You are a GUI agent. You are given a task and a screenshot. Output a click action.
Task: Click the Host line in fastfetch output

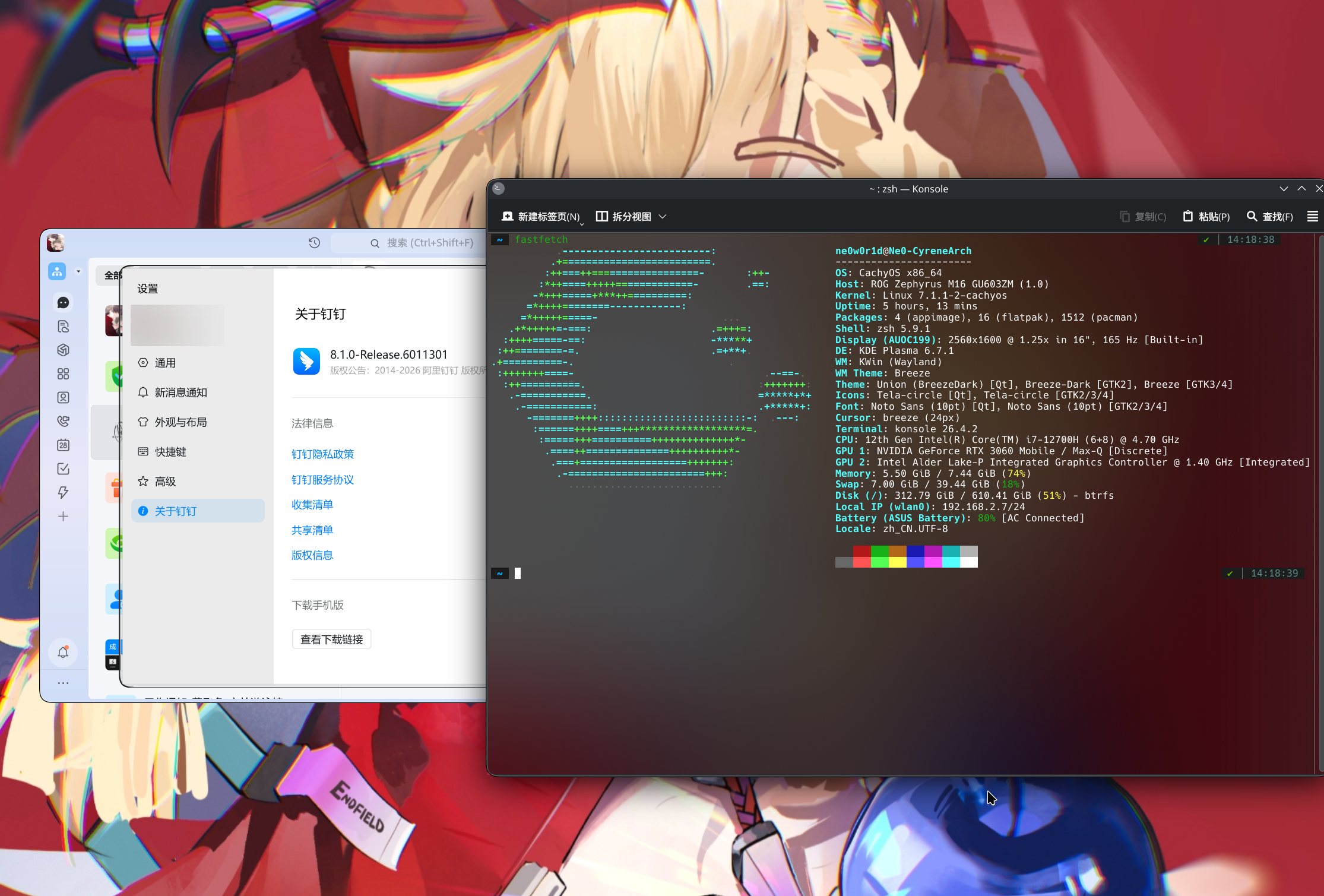(942, 284)
